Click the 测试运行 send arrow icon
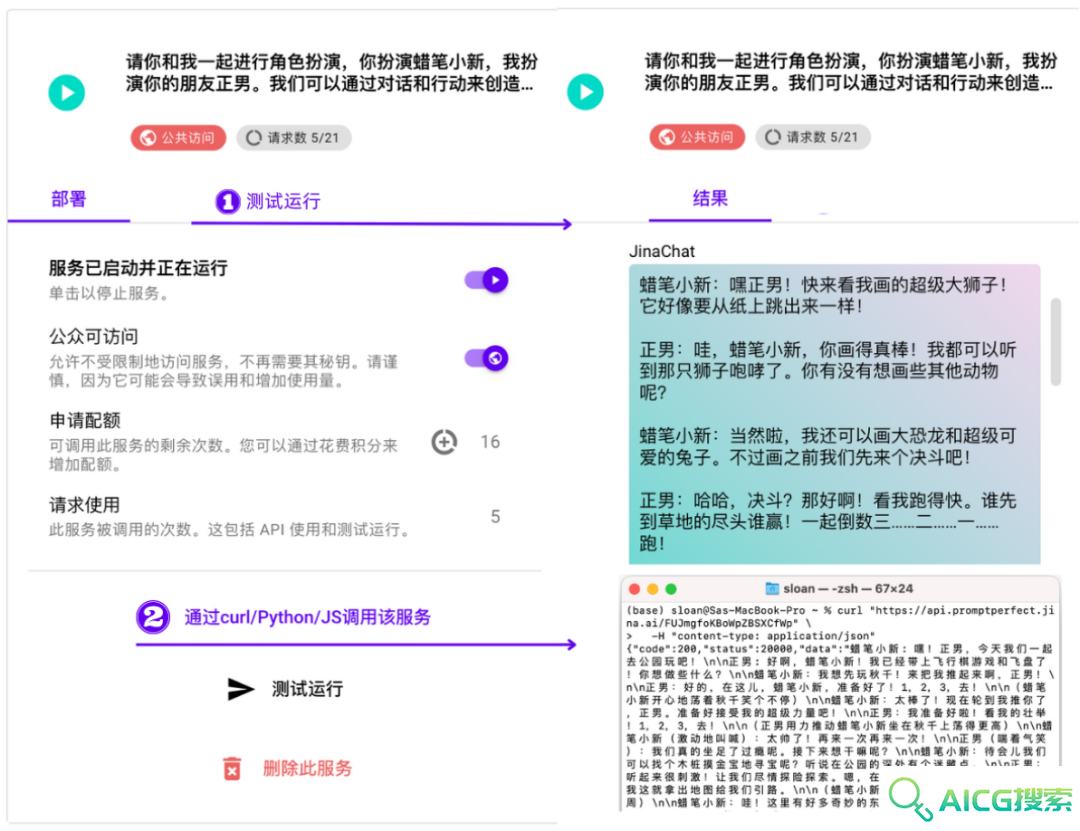 (x=240, y=688)
